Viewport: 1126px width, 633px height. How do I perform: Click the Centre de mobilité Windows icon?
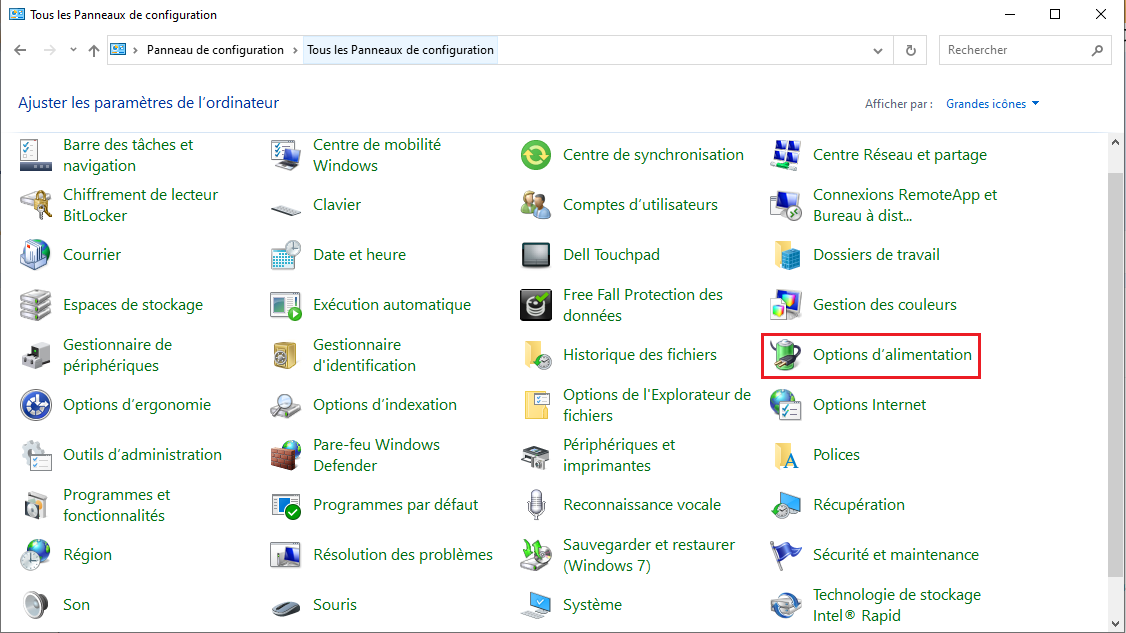(285, 154)
